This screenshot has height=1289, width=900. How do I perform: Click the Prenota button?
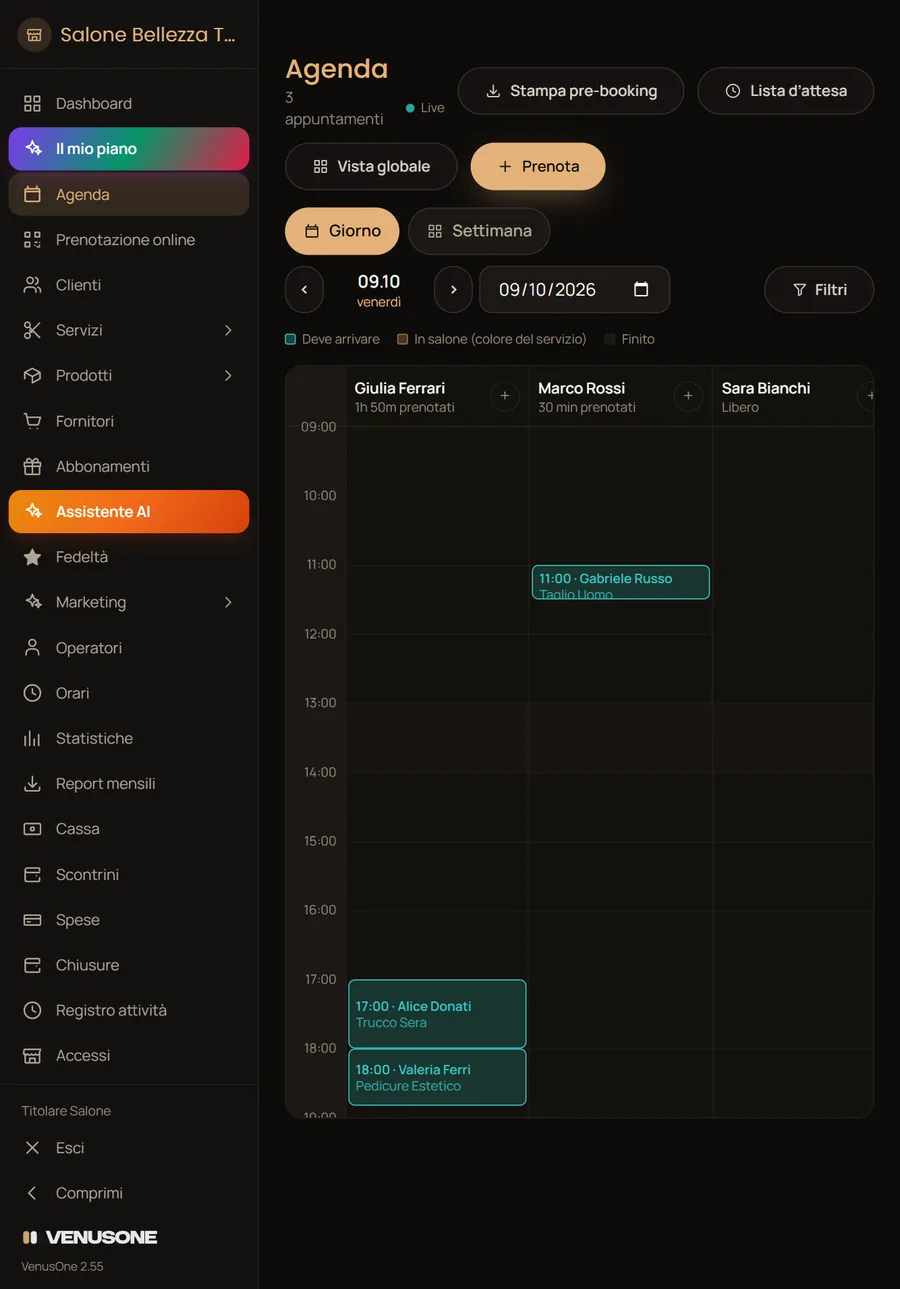coord(538,167)
